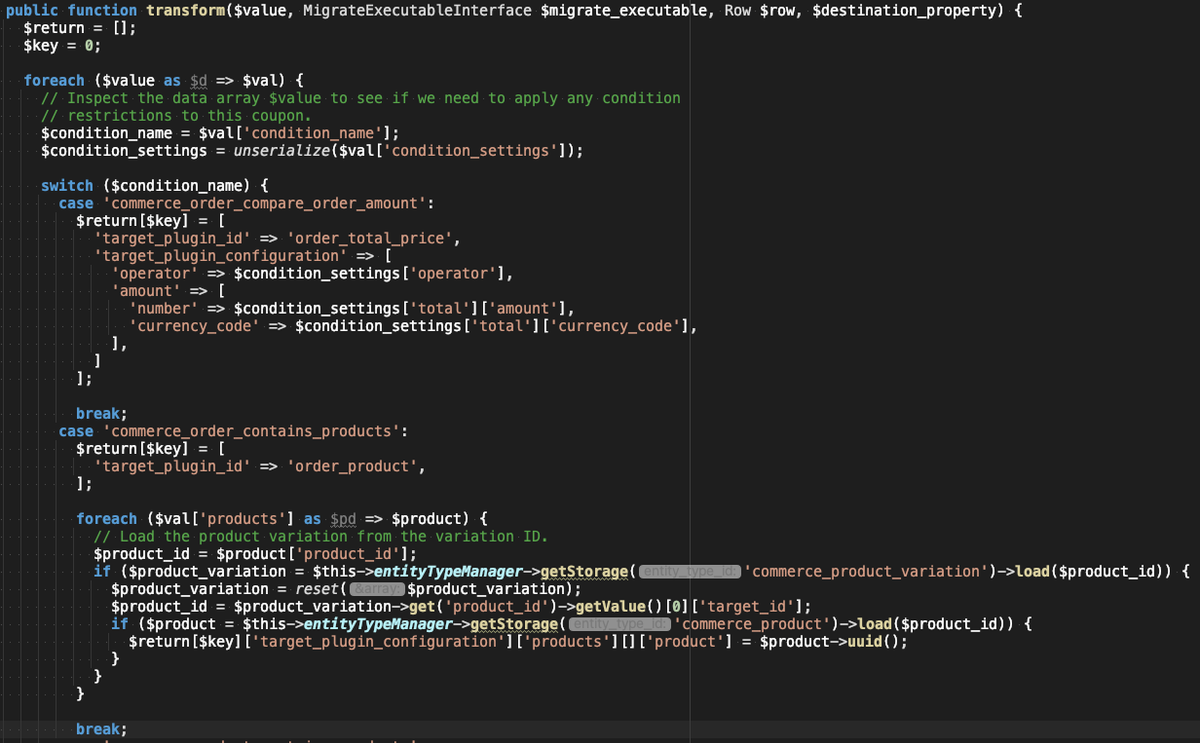This screenshot has height=743, width=1200.
Task: Click the 'public' keyword
Action: [x=32, y=10]
